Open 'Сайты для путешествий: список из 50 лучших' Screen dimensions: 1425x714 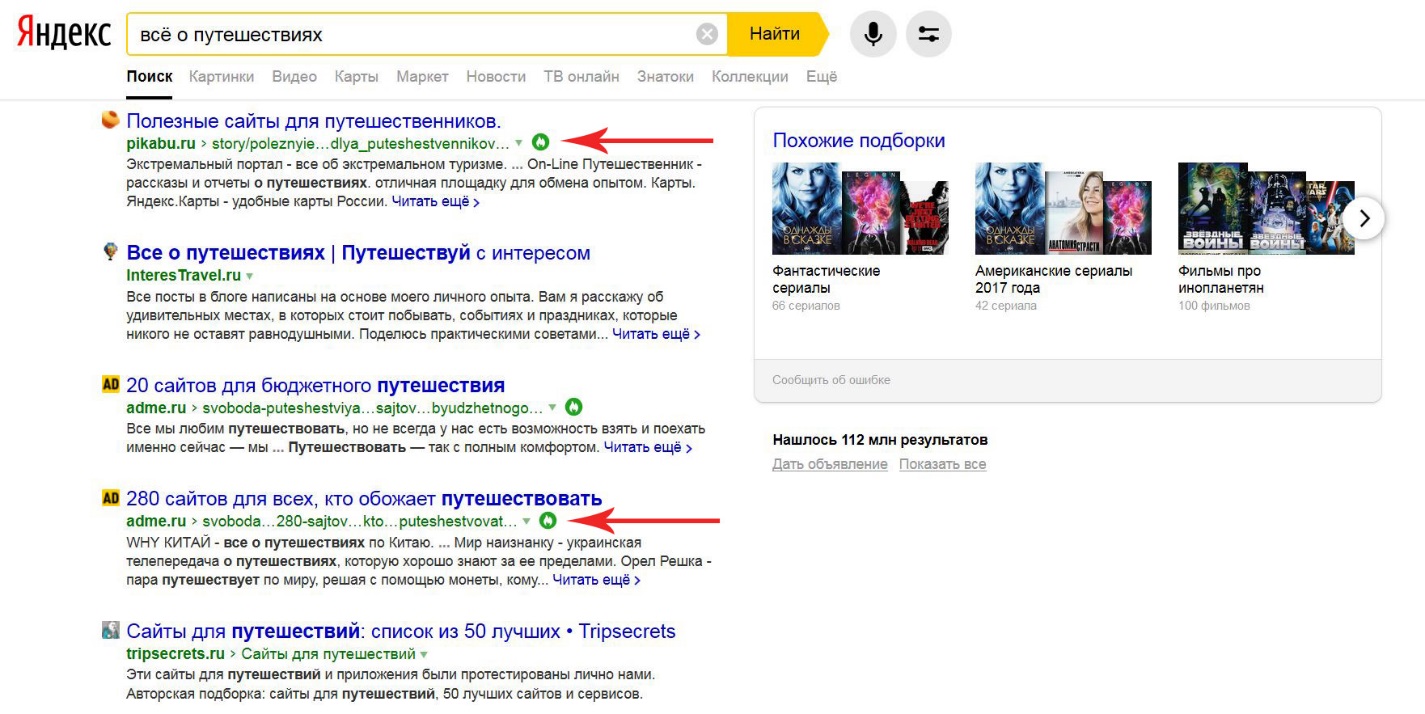click(401, 631)
